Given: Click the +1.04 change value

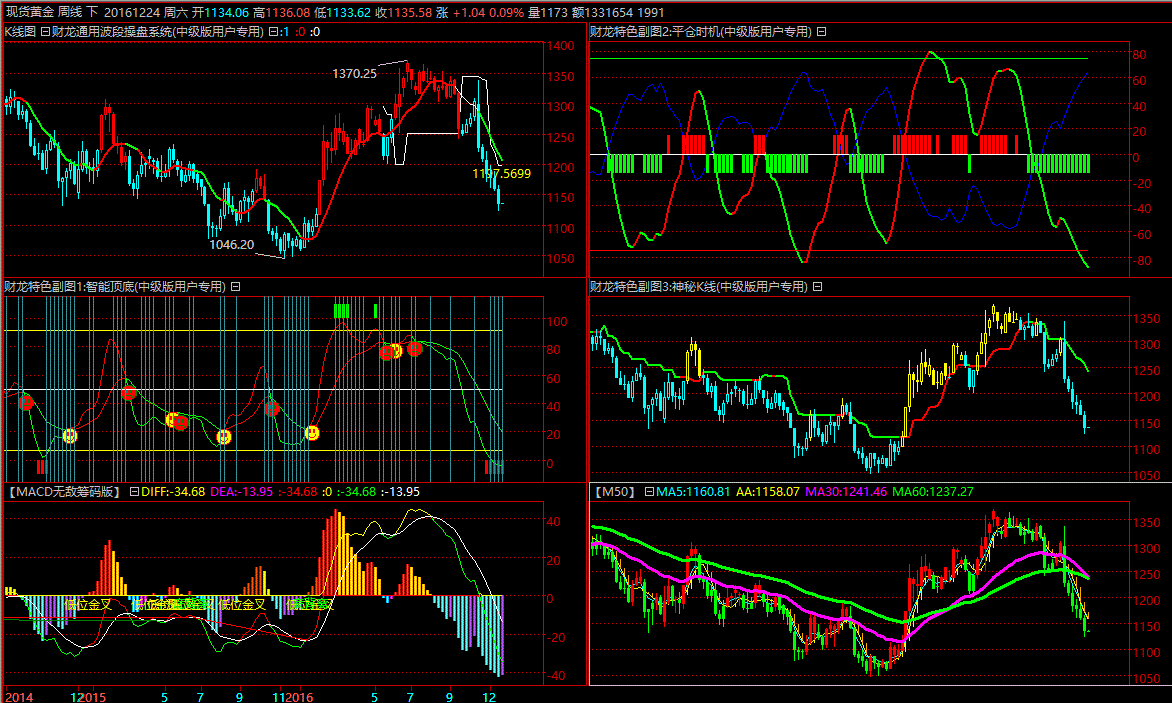Looking at the screenshot, I should (x=469, y=12).
